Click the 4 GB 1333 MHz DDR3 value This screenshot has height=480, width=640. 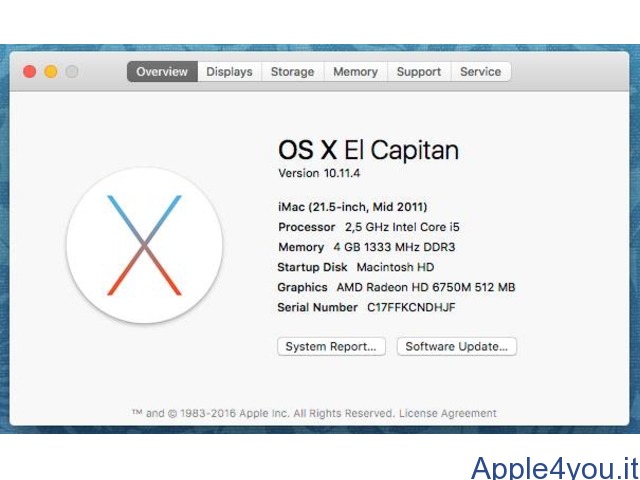tap(394, 247)
